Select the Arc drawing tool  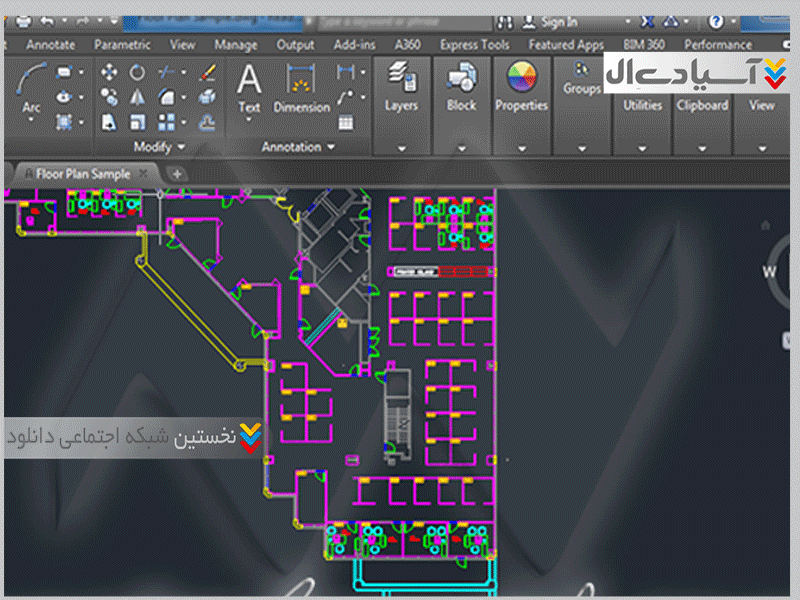tap(31, 84)
